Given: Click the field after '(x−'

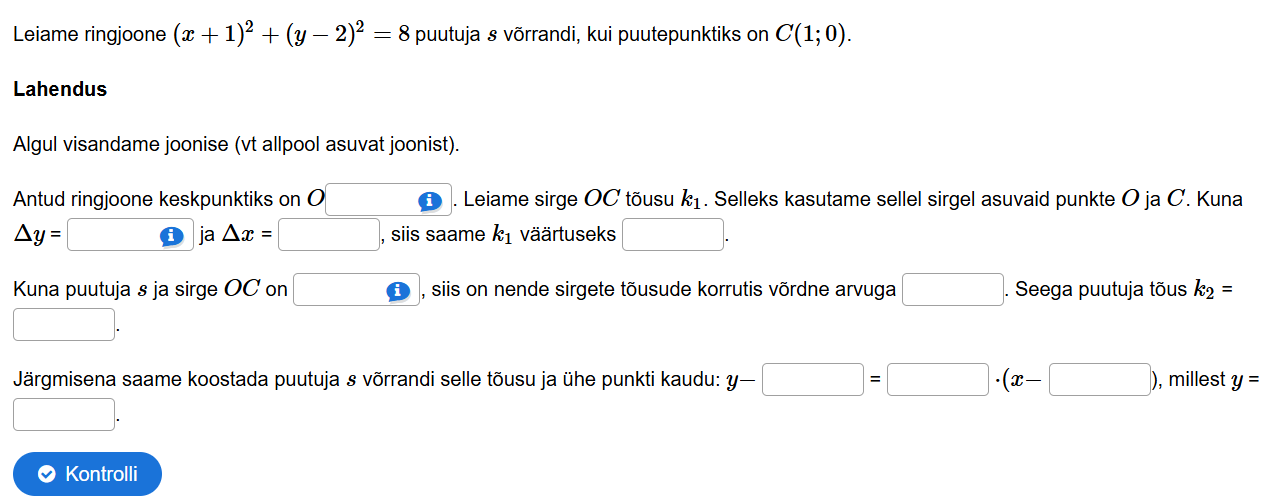Looking at the screenshot, I should (x=1099, y=380).
